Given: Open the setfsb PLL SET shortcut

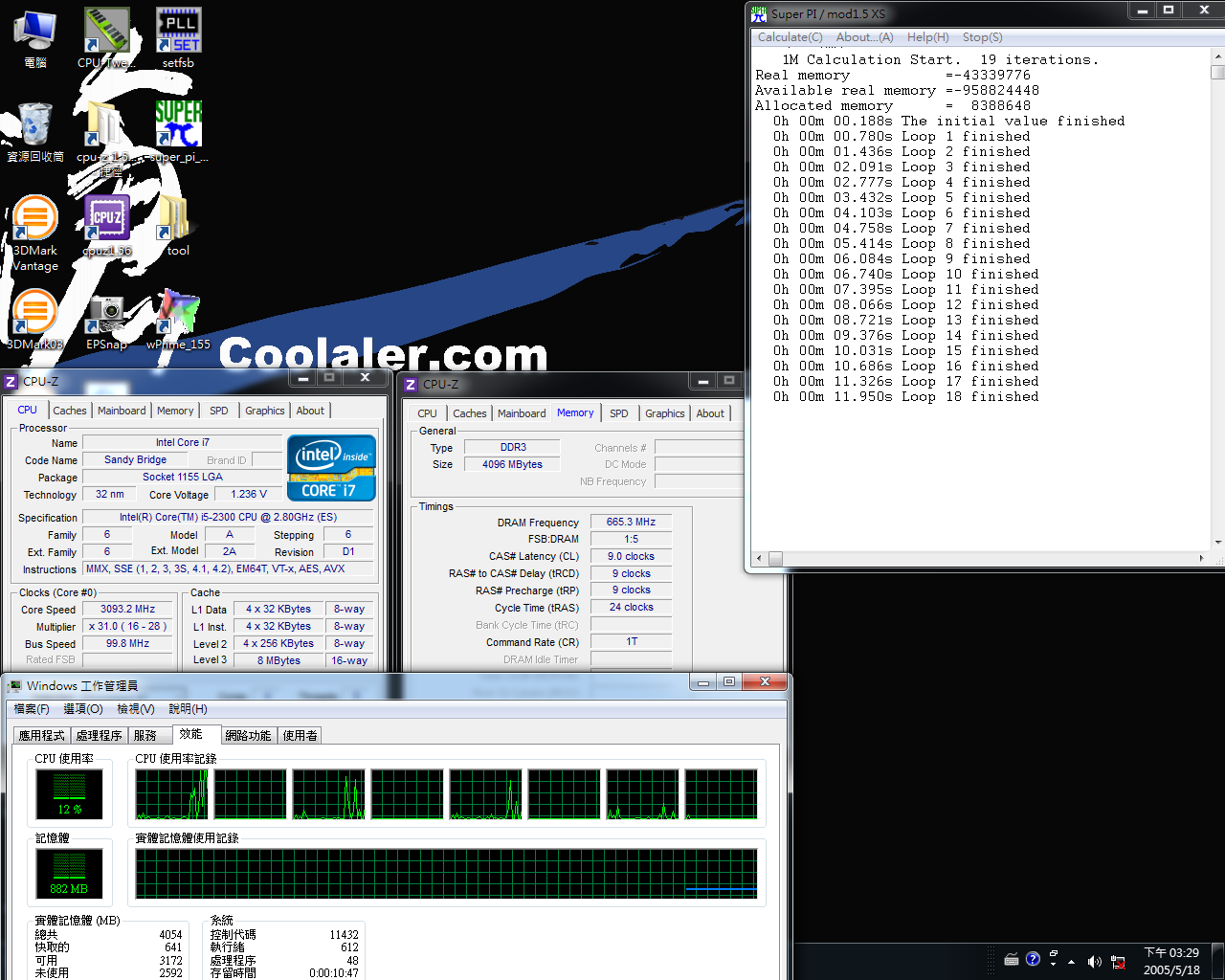Looking at the screenshot, I should 178,38.
